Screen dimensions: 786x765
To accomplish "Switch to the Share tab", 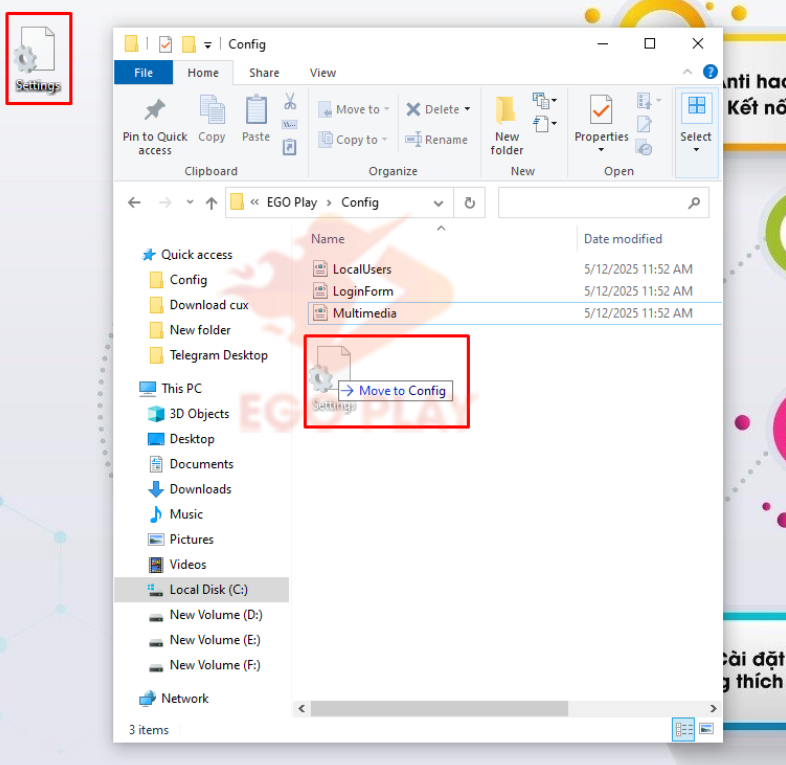I will tap(264, 73).
